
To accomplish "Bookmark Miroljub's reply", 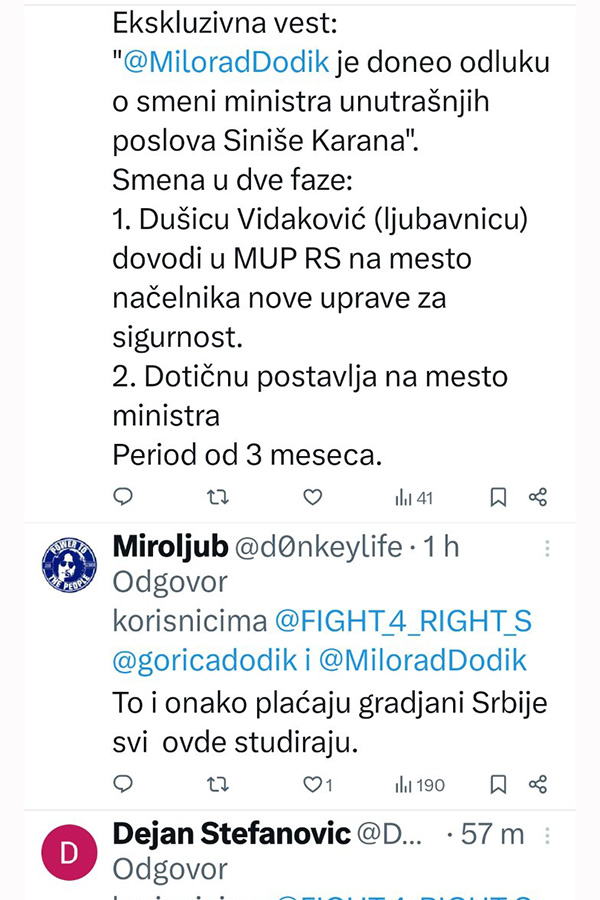I will point(498,785).
